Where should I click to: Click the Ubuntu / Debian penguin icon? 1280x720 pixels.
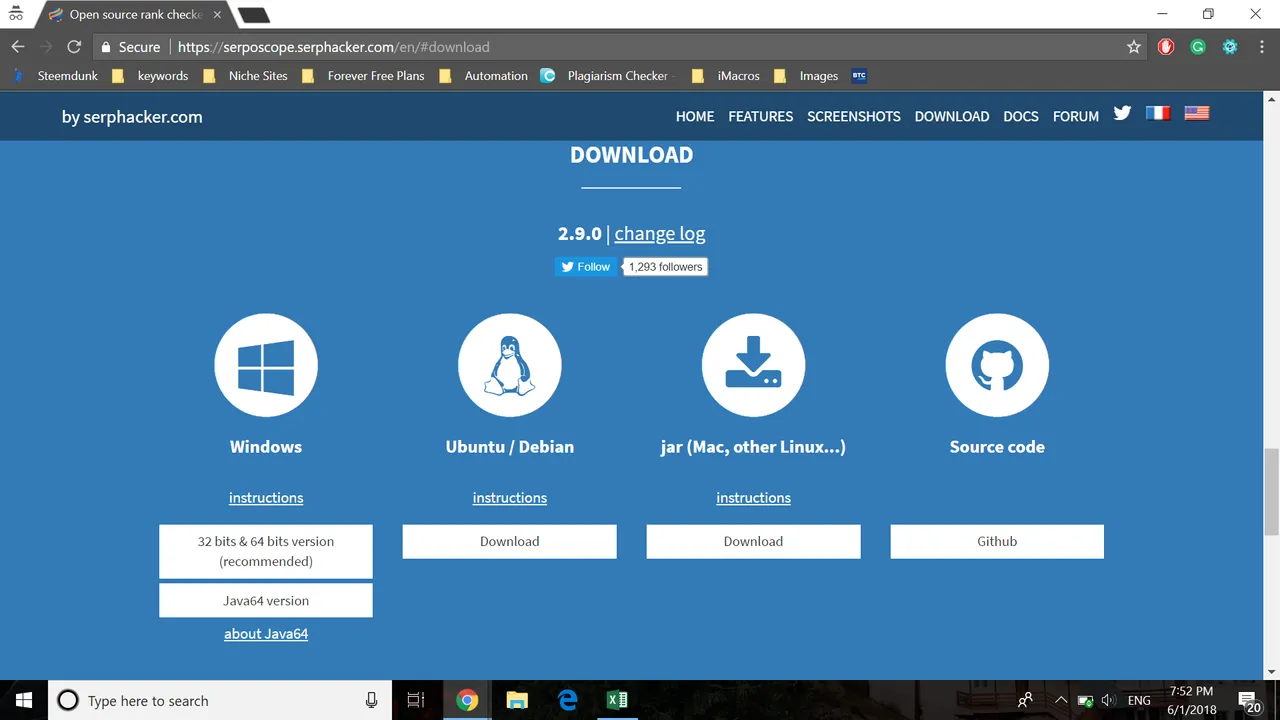click(x=510, y=365)
